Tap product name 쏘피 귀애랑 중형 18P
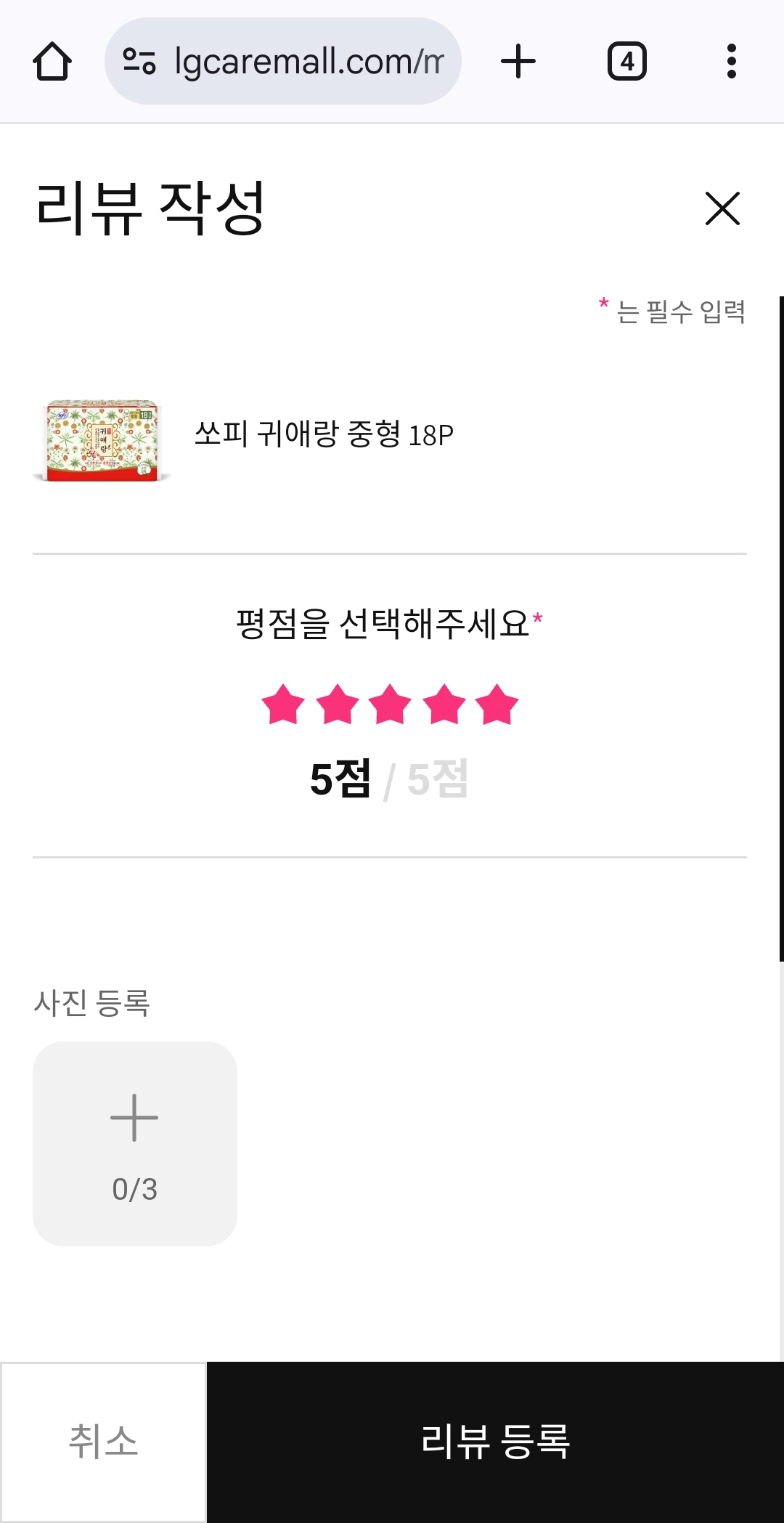This screenshot has width=784, height=1523. click(324, 435)
